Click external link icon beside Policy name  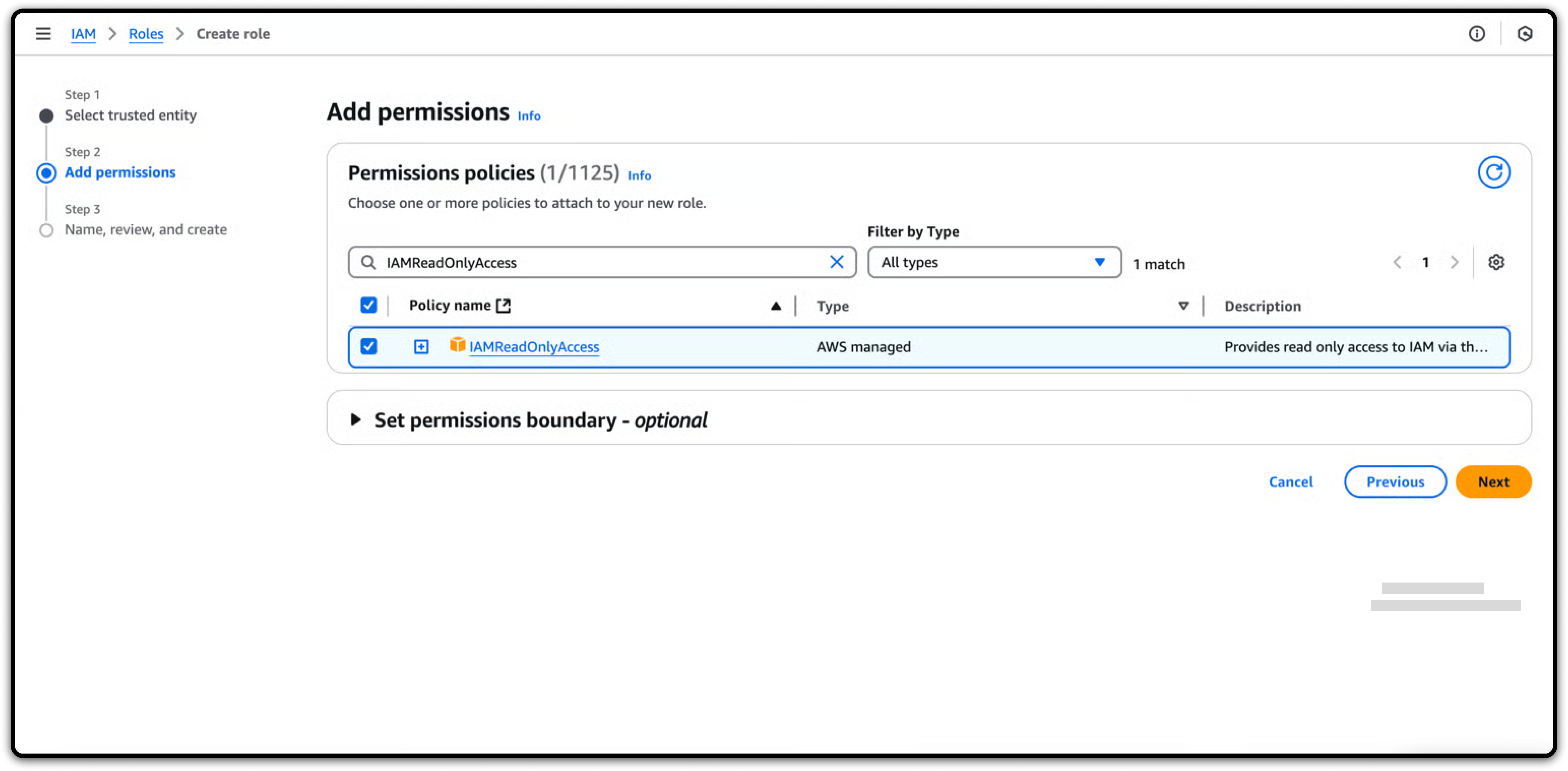503,306
